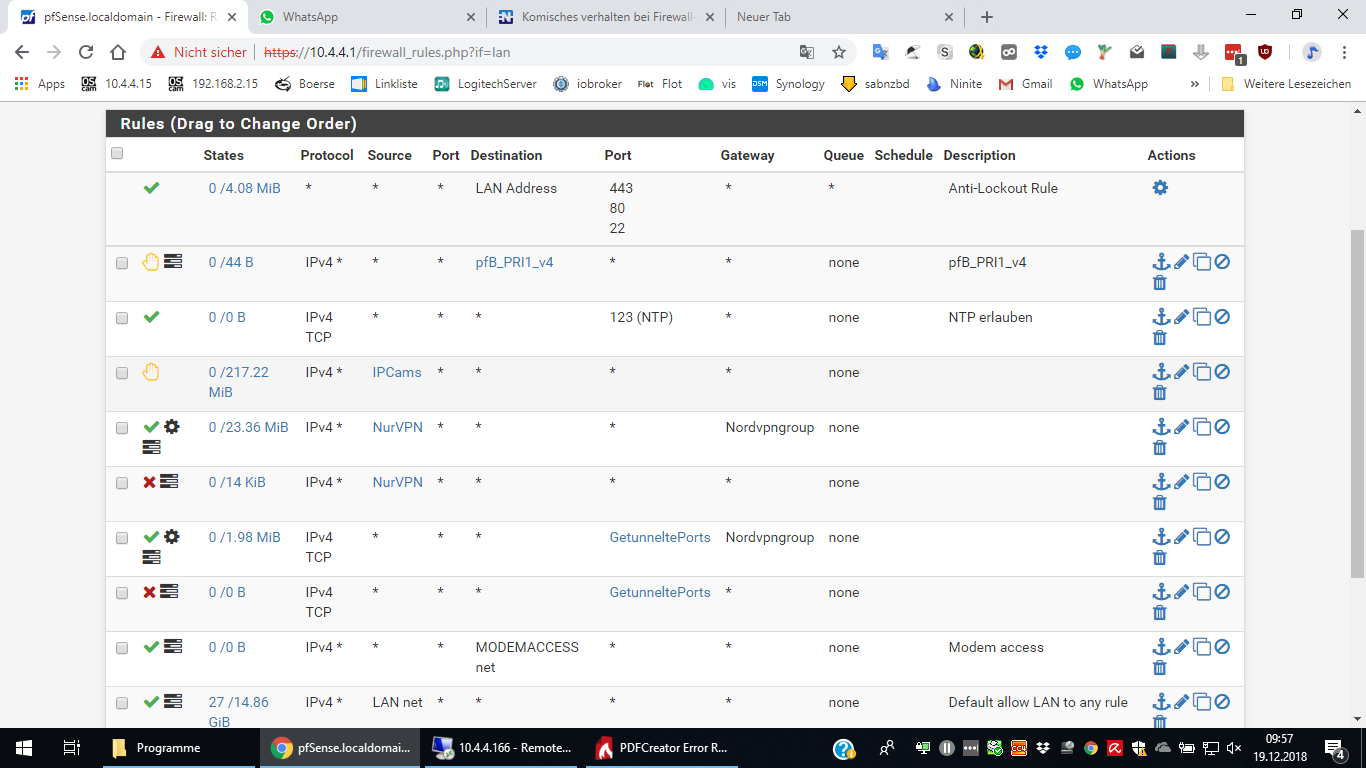Reload the page with the browser refresh button
The width and height of the screenshot is (1366, 768).
[86, 52]
